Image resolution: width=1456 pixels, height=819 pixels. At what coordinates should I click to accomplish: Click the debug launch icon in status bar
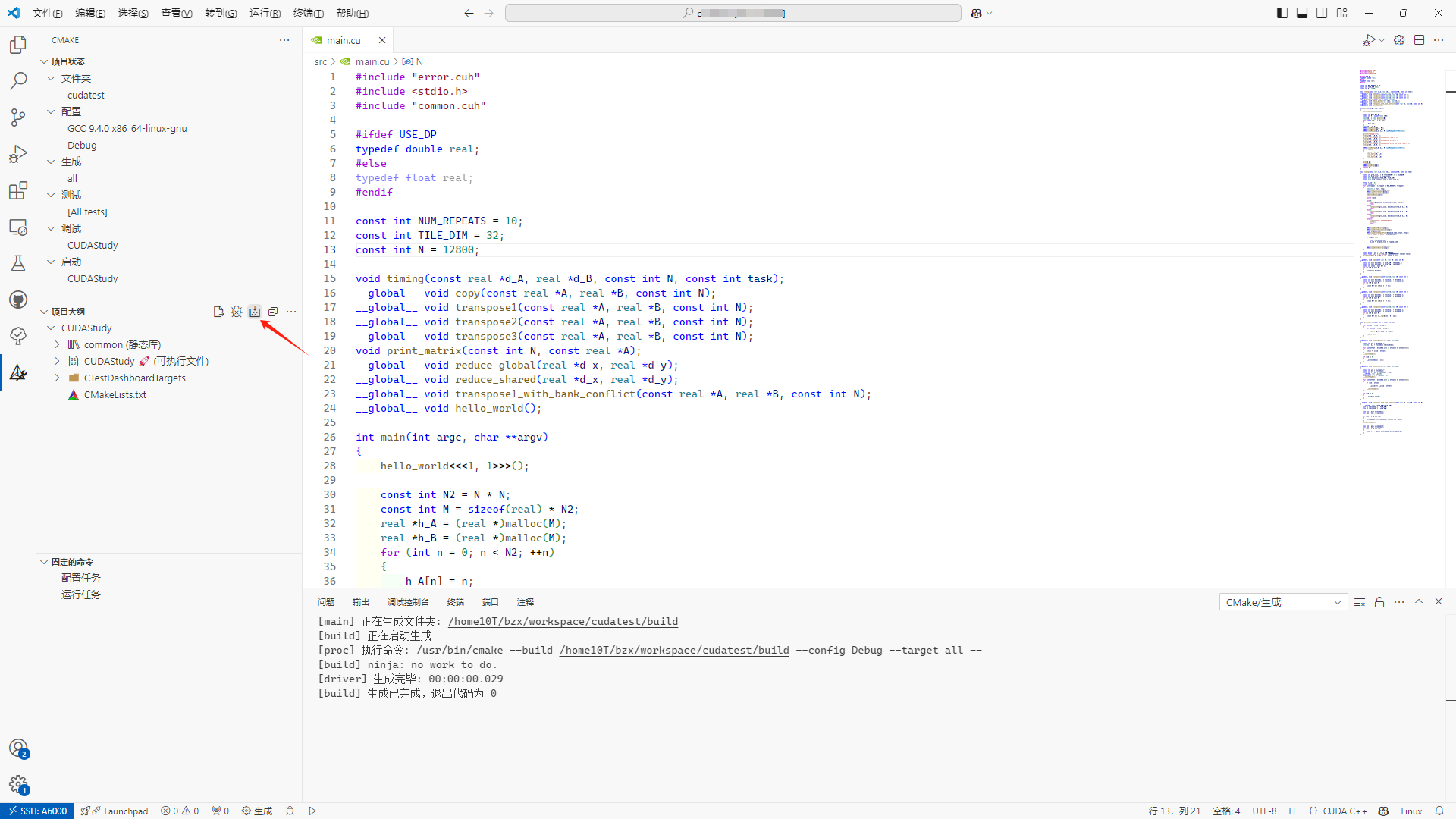coord(290,811)
